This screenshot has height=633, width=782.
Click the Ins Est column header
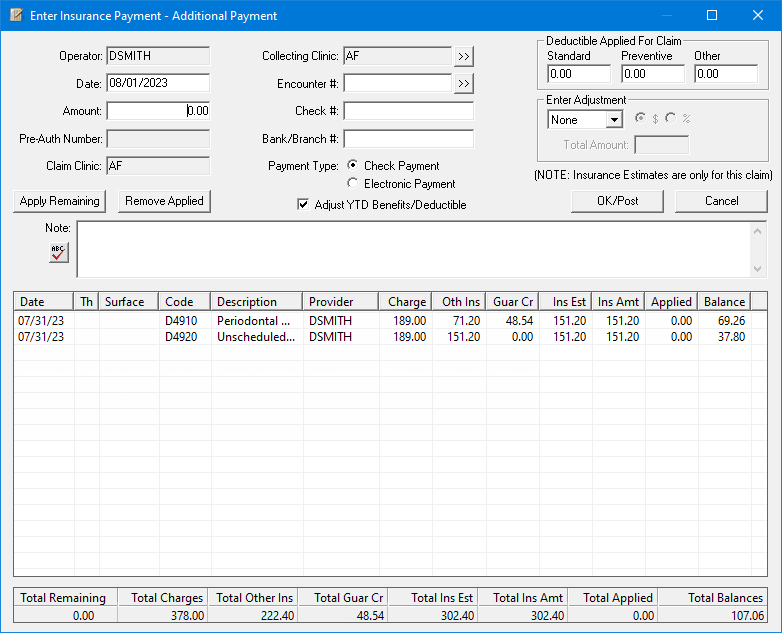click(x=566, y=302)
